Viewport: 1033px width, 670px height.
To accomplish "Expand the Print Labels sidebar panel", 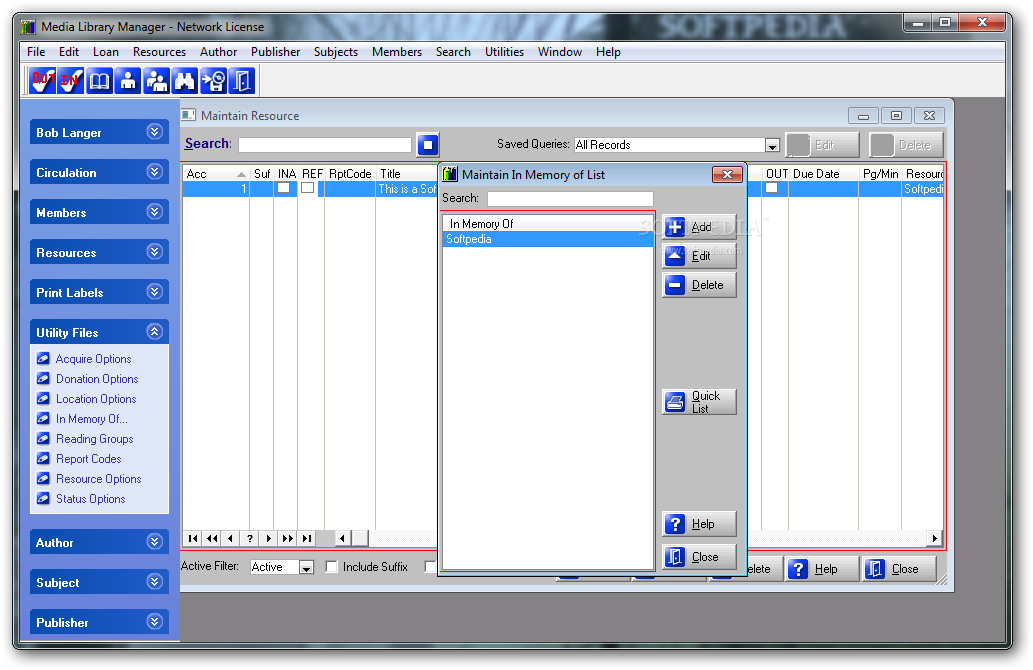I will [155, 292].
